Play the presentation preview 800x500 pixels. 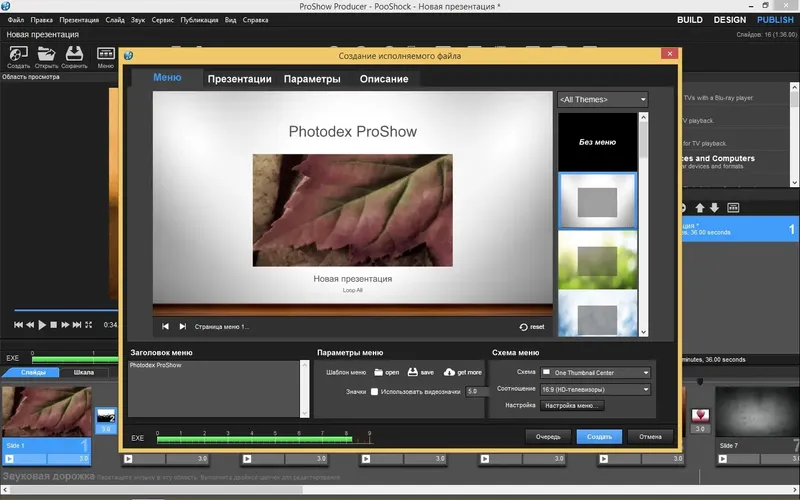click(42, 325)
